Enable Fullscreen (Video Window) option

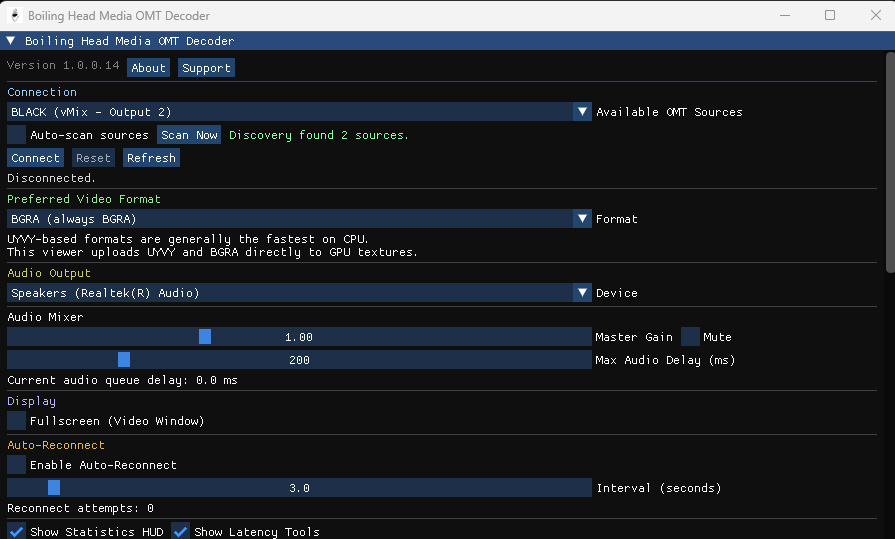click(x=17, y=421)
